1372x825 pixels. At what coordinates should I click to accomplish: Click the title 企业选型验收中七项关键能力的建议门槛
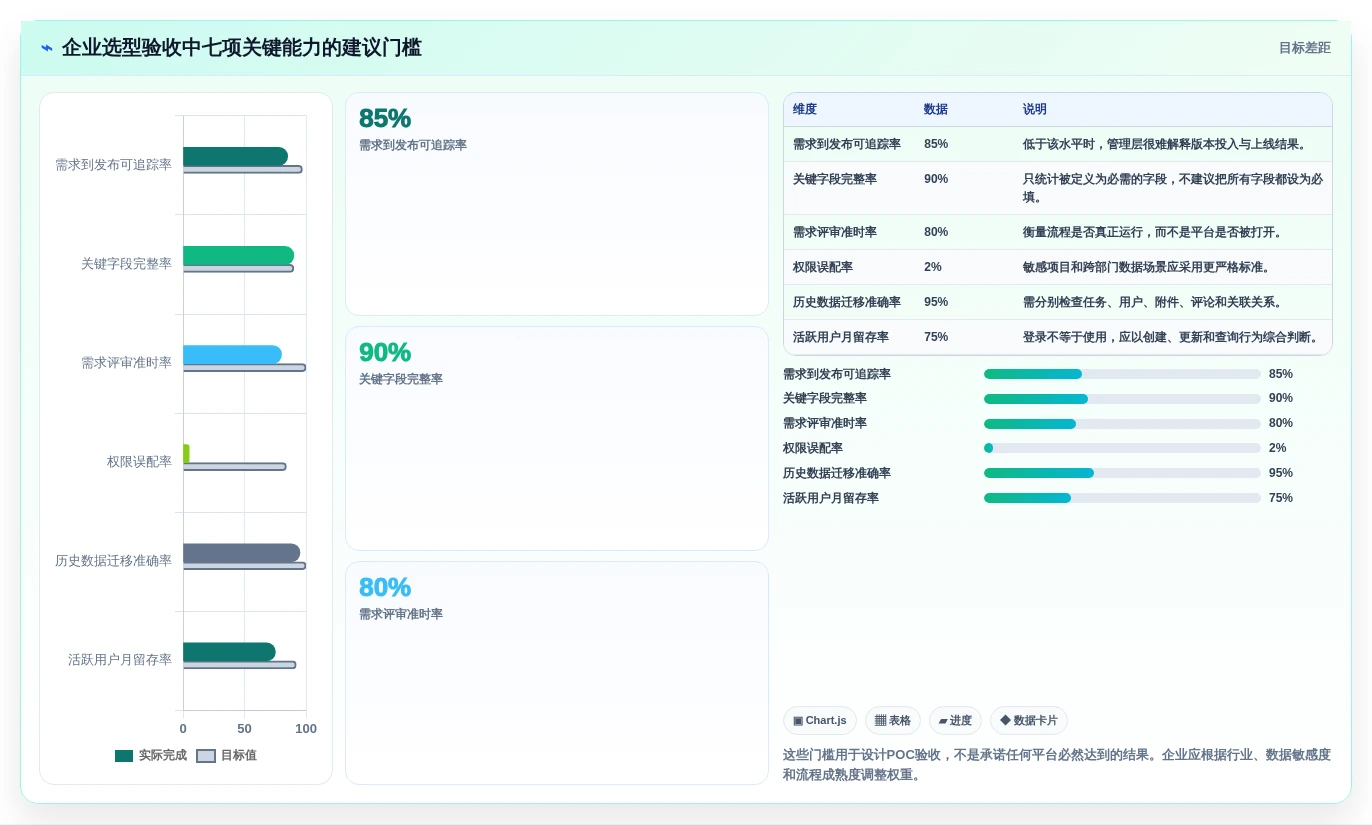(241, 48)
